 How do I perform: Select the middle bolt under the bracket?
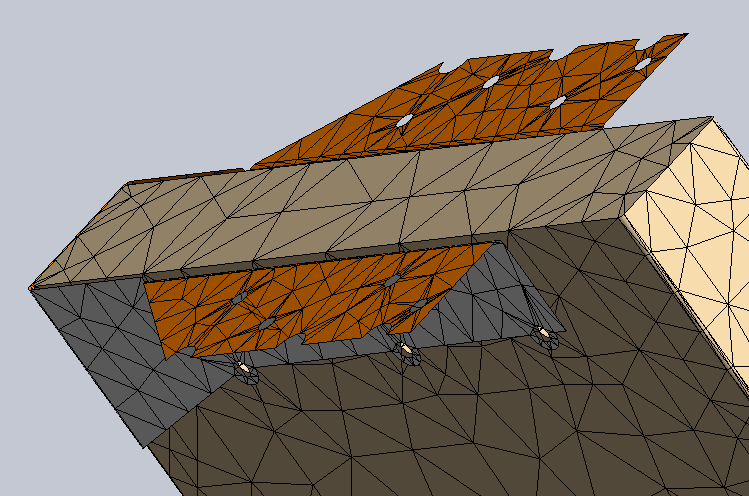pyautogui.click(x=407, y=350)
